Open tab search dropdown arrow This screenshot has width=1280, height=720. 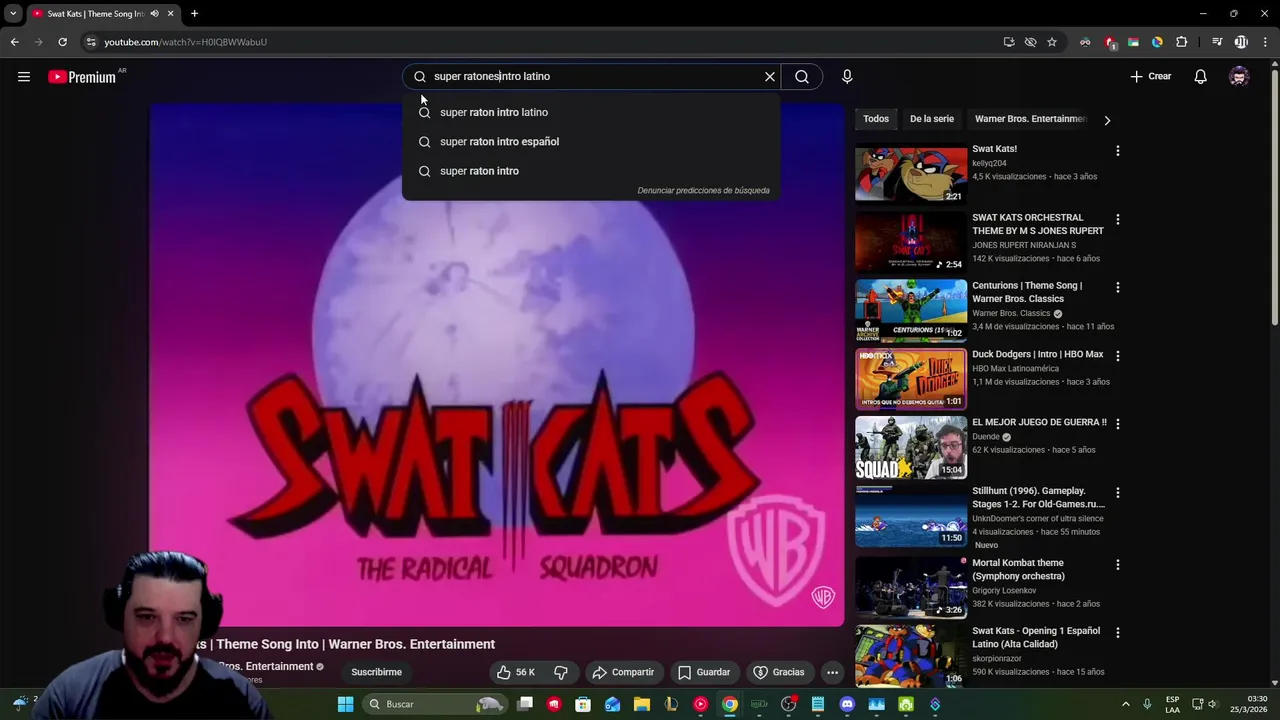pyautogui.click(x=13, y=14)
